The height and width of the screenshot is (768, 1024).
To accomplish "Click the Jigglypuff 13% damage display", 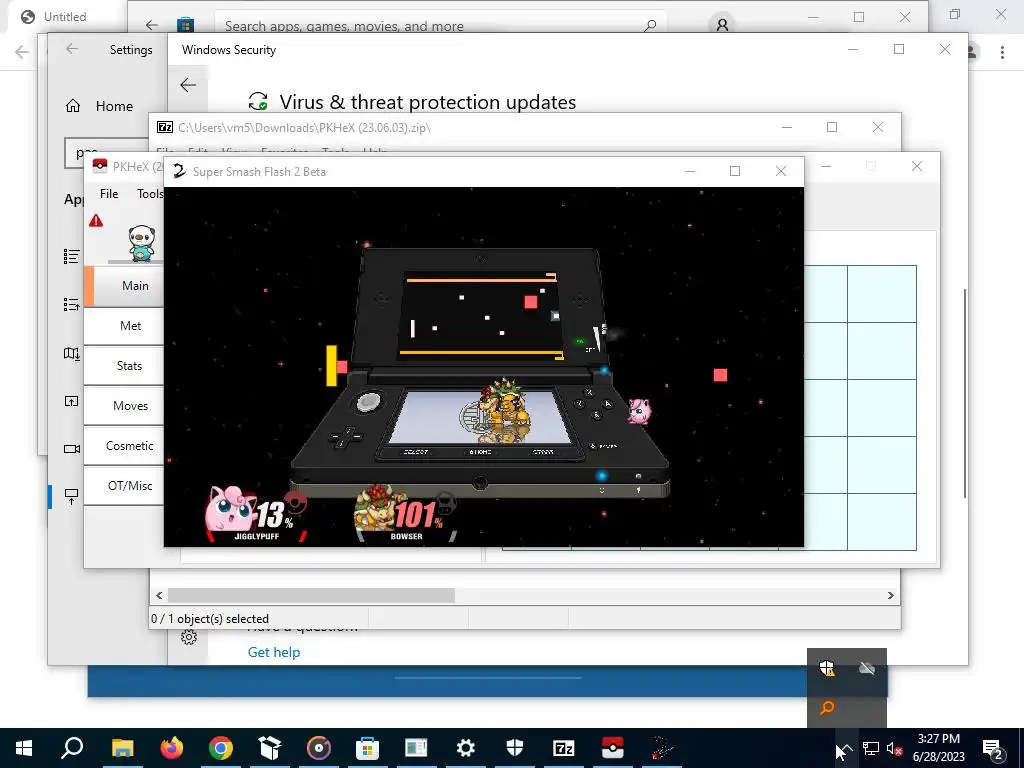I will point(256,513).
